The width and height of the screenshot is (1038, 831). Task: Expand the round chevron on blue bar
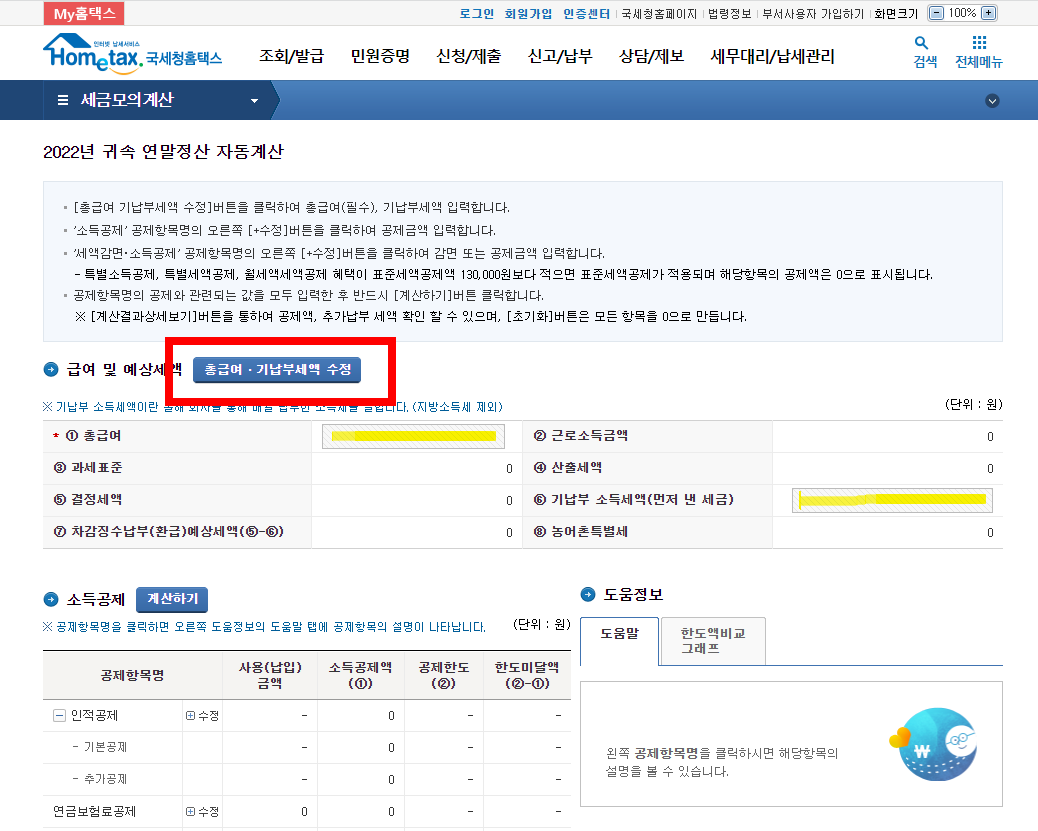pyautogui.click(x=992, y=101)
